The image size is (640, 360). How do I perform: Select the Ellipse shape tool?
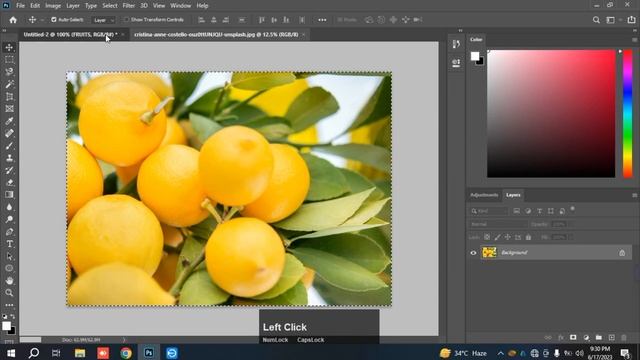coord(9,268)
